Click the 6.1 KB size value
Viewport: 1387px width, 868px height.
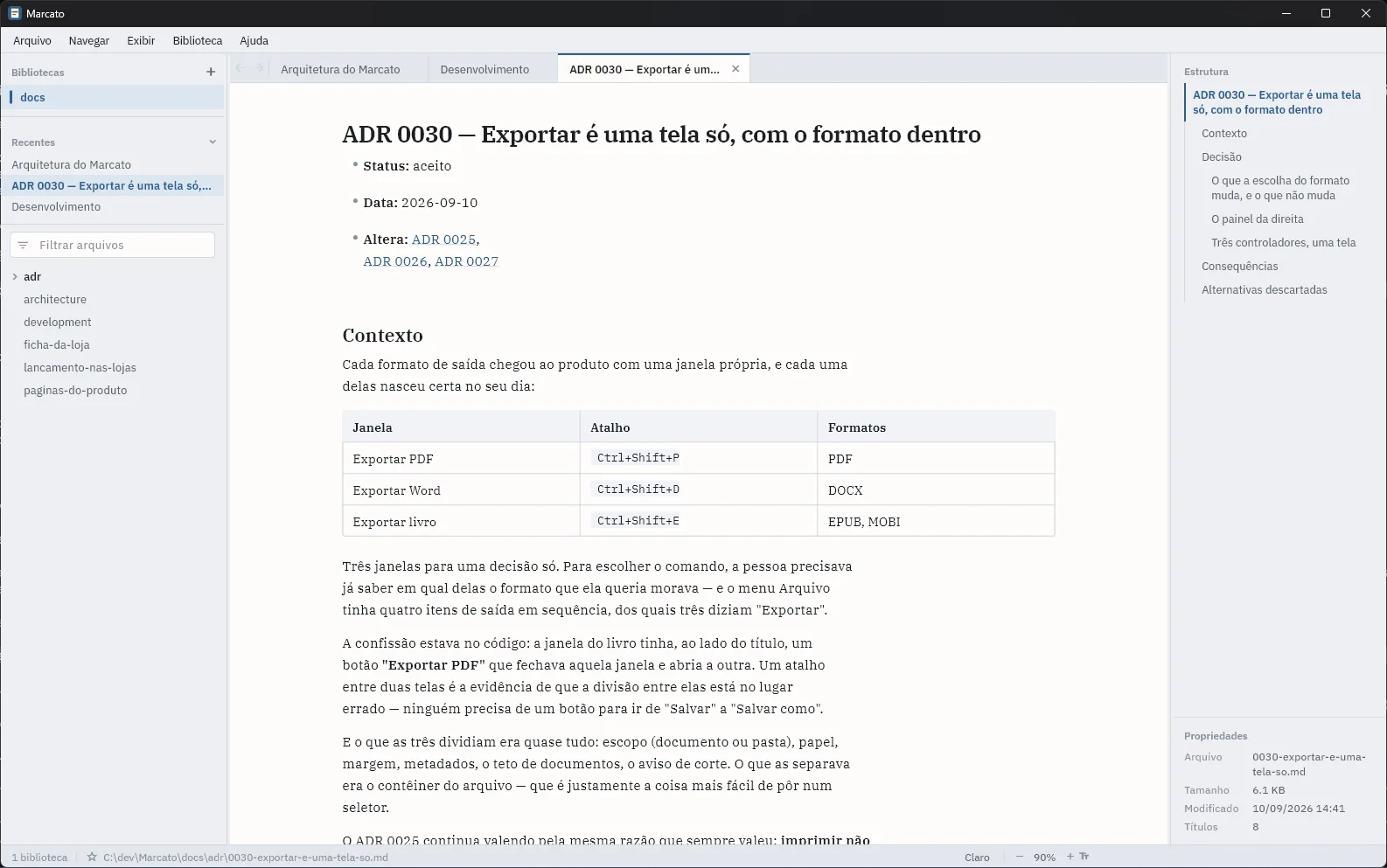click(x=1269, y=790)
